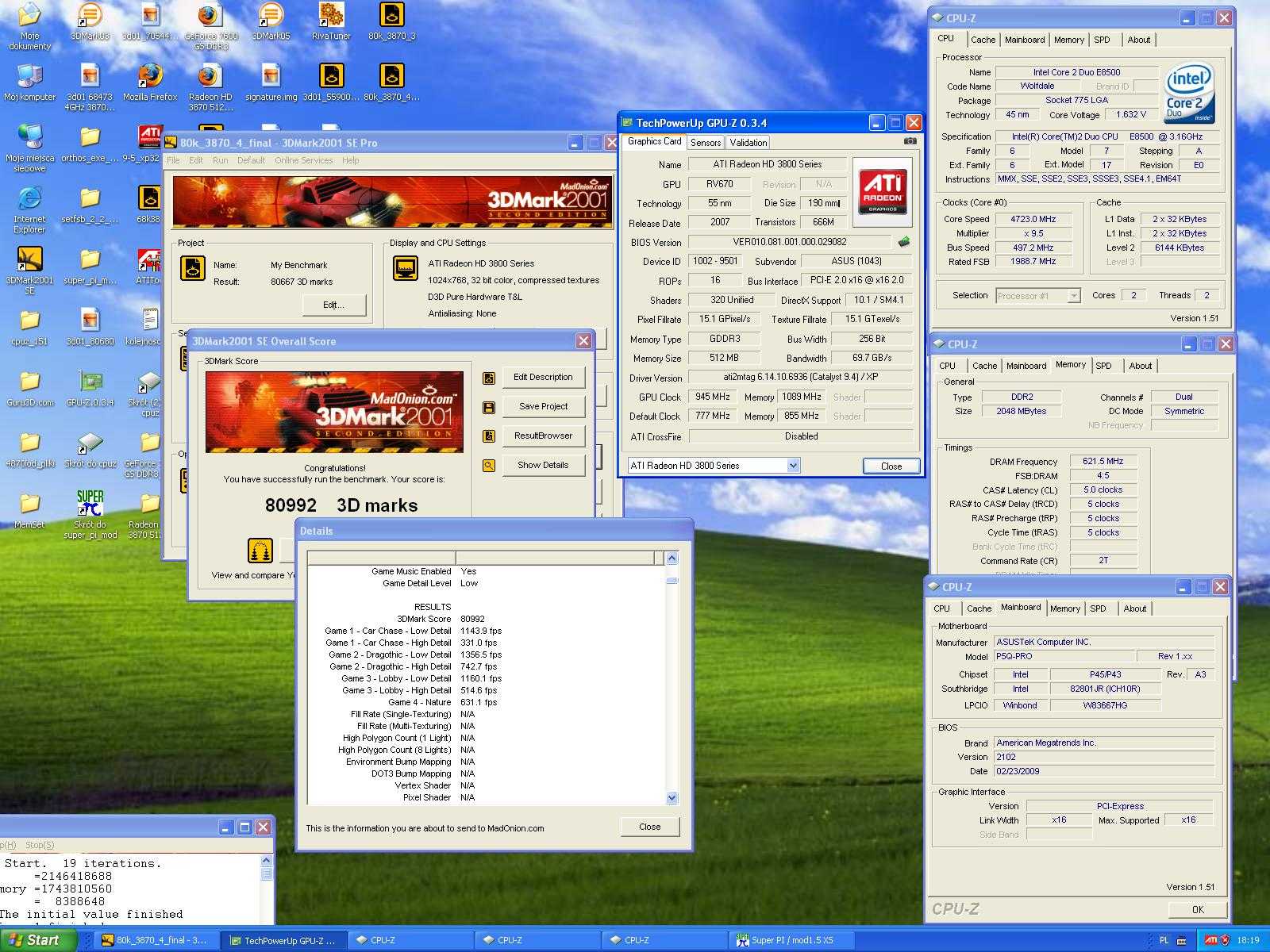1270x952 pixels.
Task: Open the Help menu in 3DMark2001
Action: pyautogui.click(x=350, y=160)
